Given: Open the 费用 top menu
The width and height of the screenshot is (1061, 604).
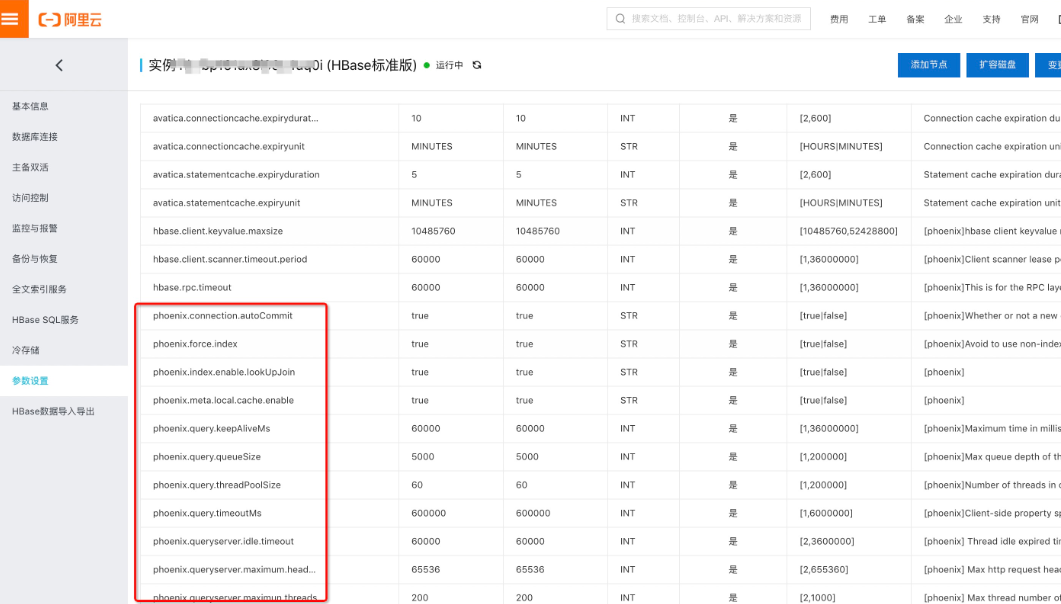Looking at the screenshot, I should click(839, 19).
